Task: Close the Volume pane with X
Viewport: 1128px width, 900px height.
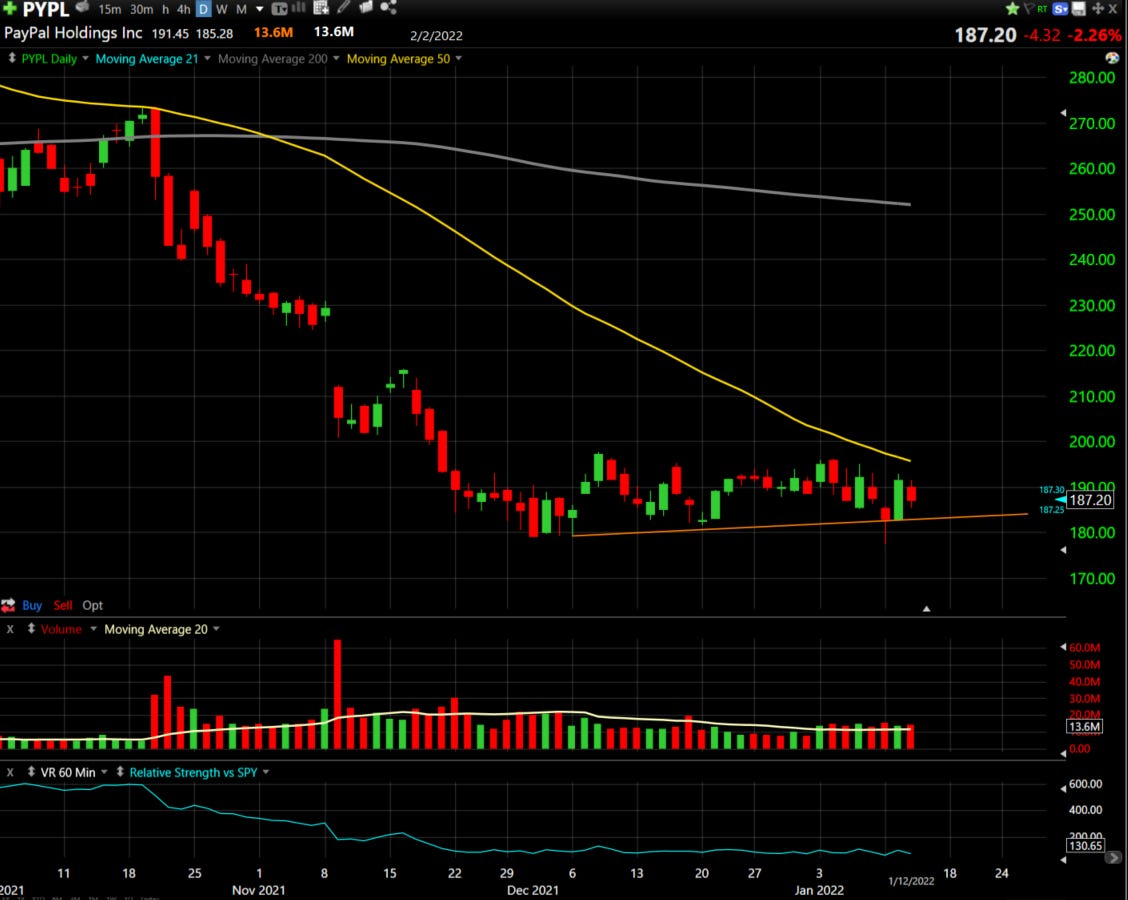Action: (x=10, y=629)
